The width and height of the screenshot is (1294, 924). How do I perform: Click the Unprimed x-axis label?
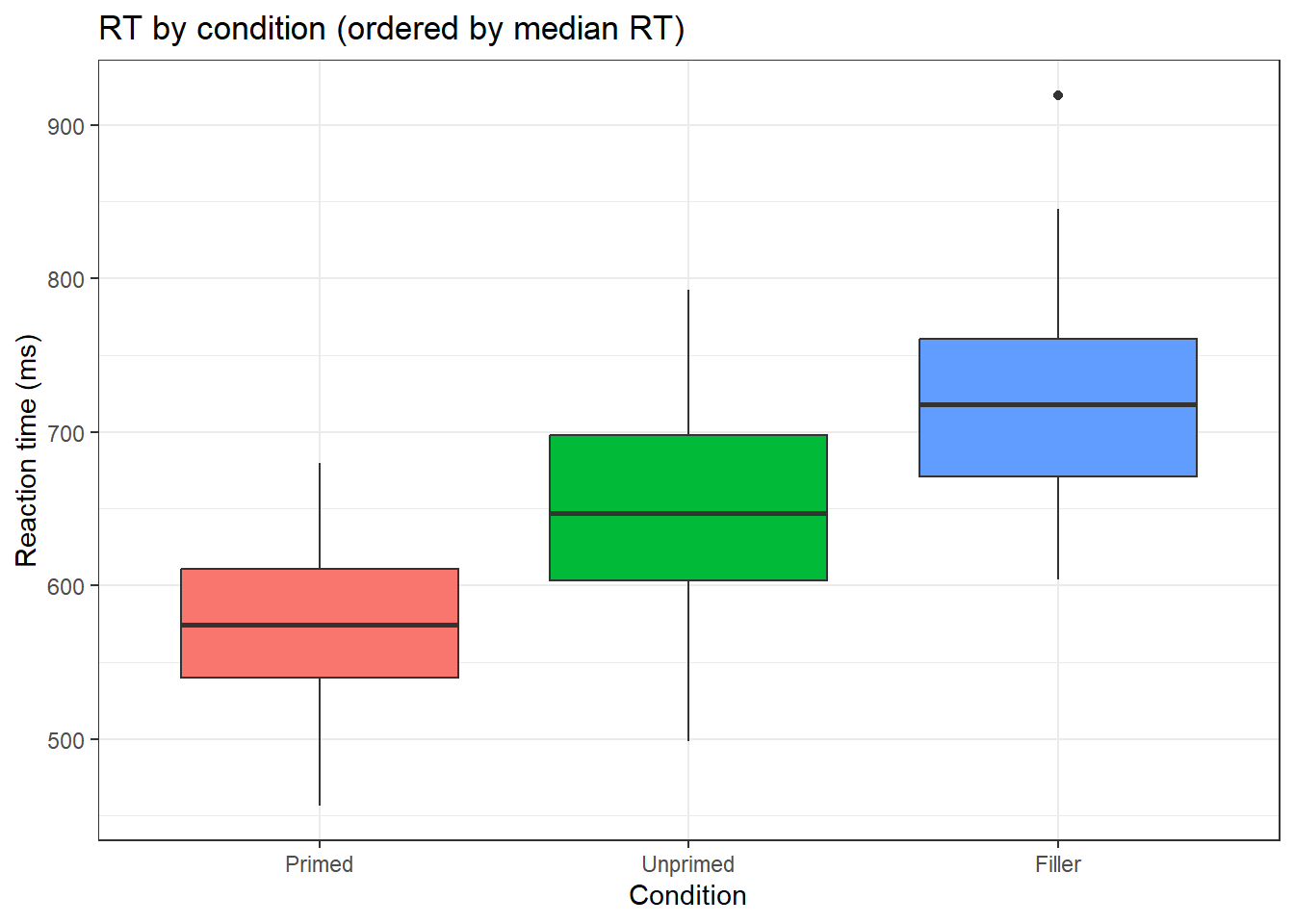pos(687,864)
